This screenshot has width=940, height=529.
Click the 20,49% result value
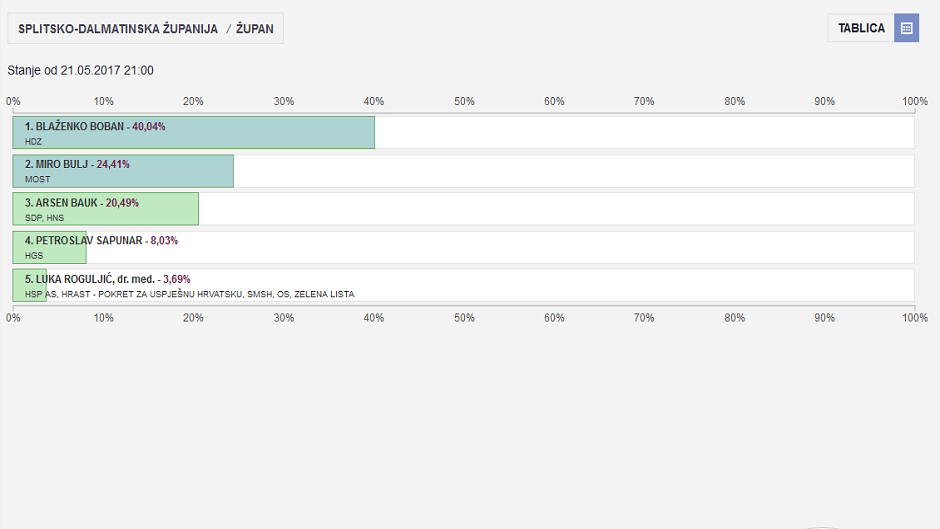pos(122,203)
